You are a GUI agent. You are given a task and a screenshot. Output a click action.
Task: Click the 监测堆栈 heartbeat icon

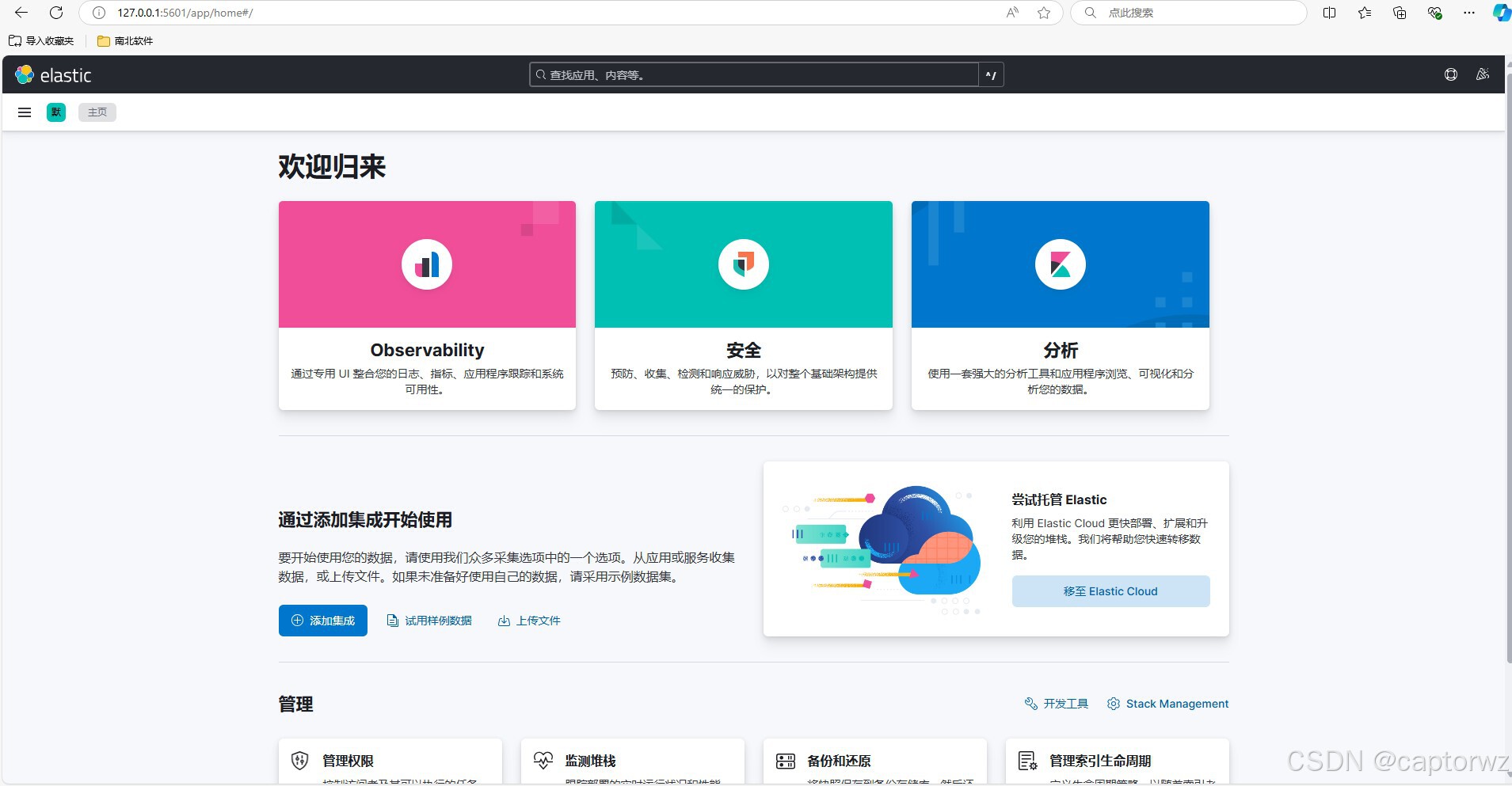(x=543, y=761)
